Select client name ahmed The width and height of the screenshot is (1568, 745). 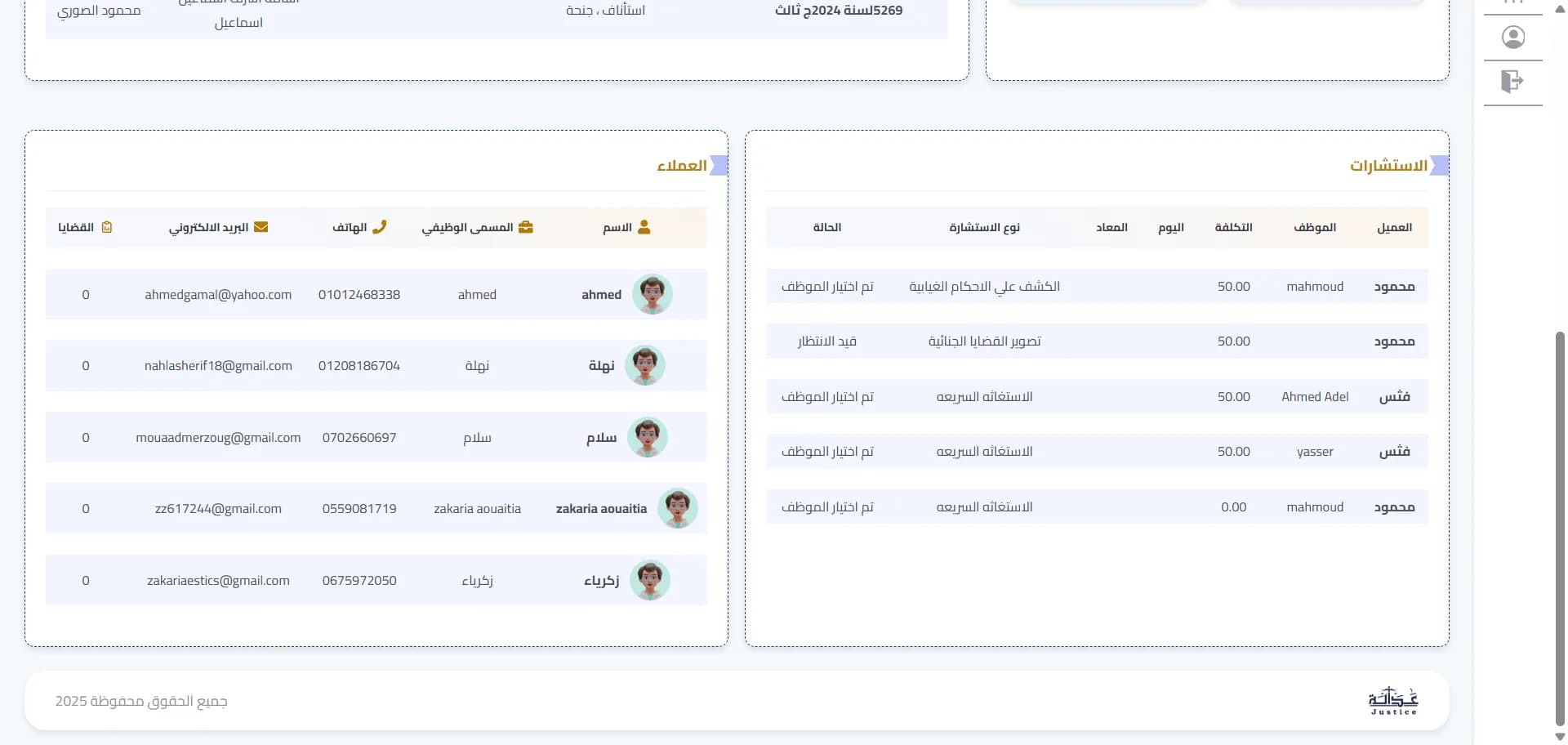tap(601, 295)
